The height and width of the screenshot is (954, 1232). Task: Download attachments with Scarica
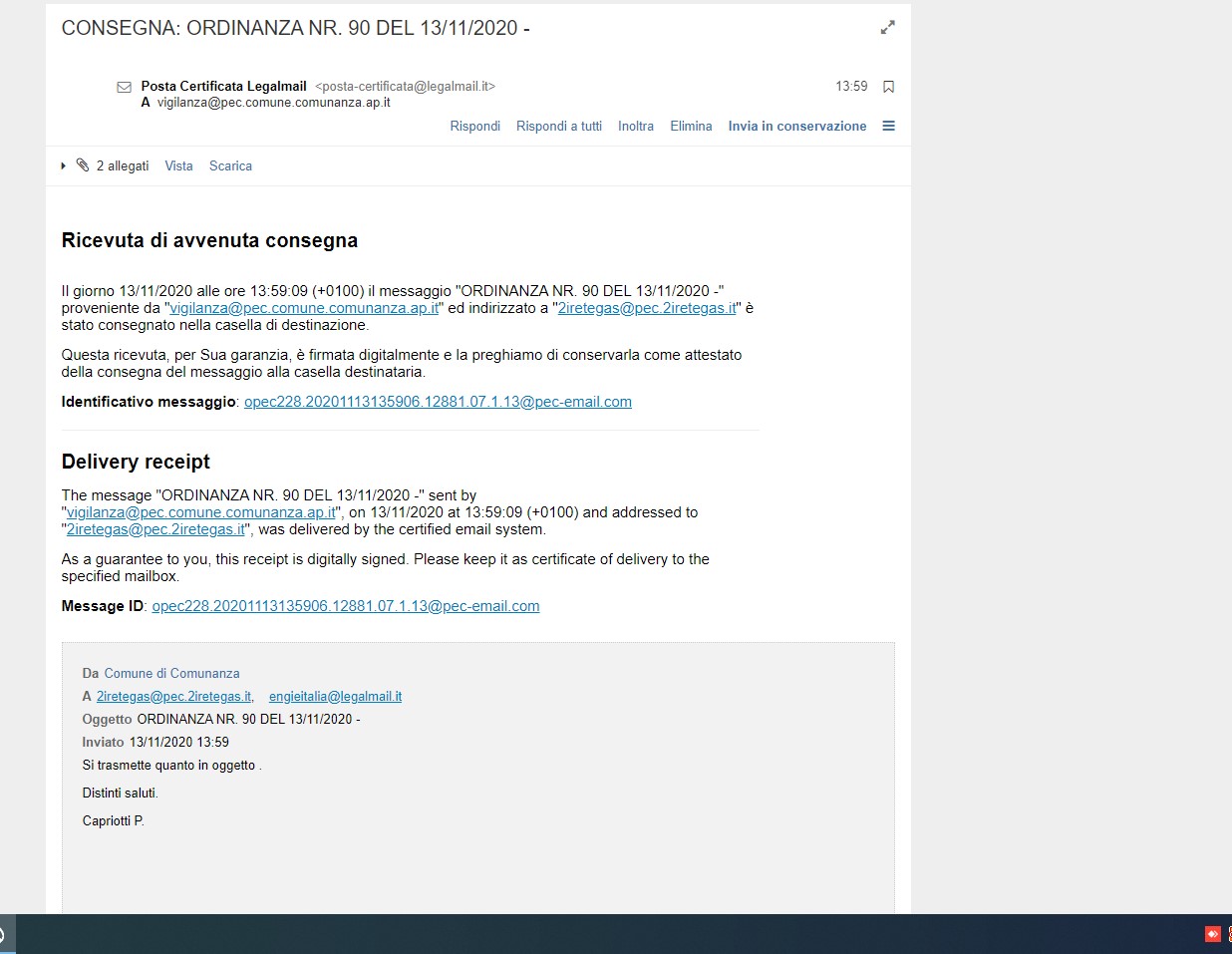(230, 166)
